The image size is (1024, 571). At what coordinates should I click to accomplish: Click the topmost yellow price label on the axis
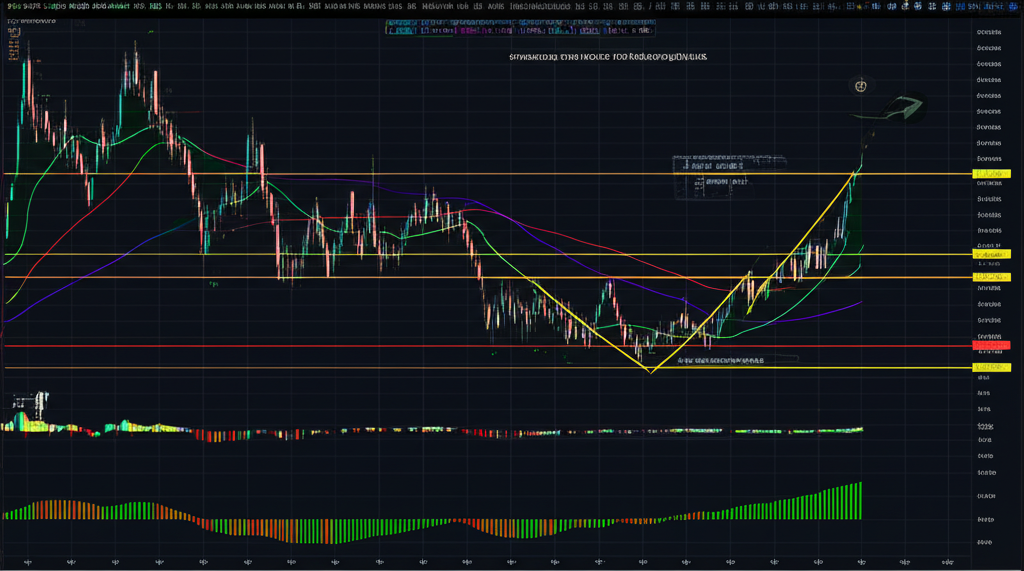[x=989, y=174]
